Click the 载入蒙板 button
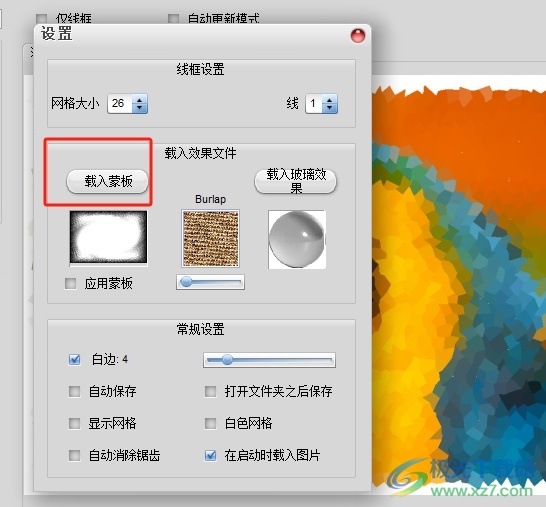The width and height of the screenshot is (546, 507). [107, 181]
